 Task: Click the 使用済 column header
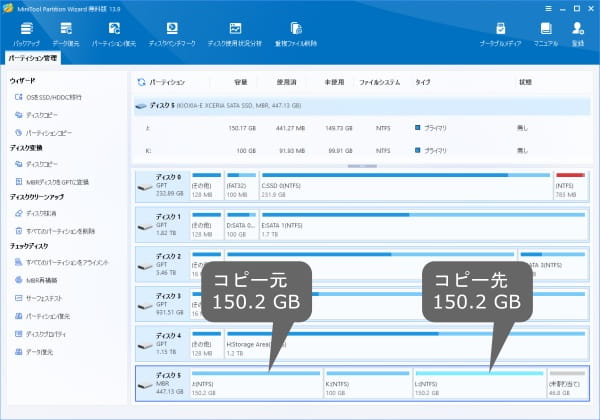tap(287, 82)
